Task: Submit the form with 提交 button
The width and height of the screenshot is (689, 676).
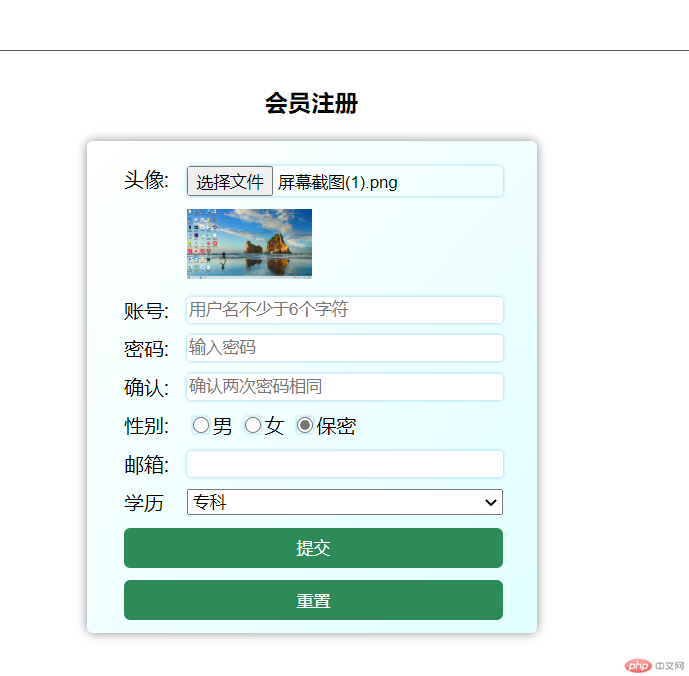Action: 313,548
